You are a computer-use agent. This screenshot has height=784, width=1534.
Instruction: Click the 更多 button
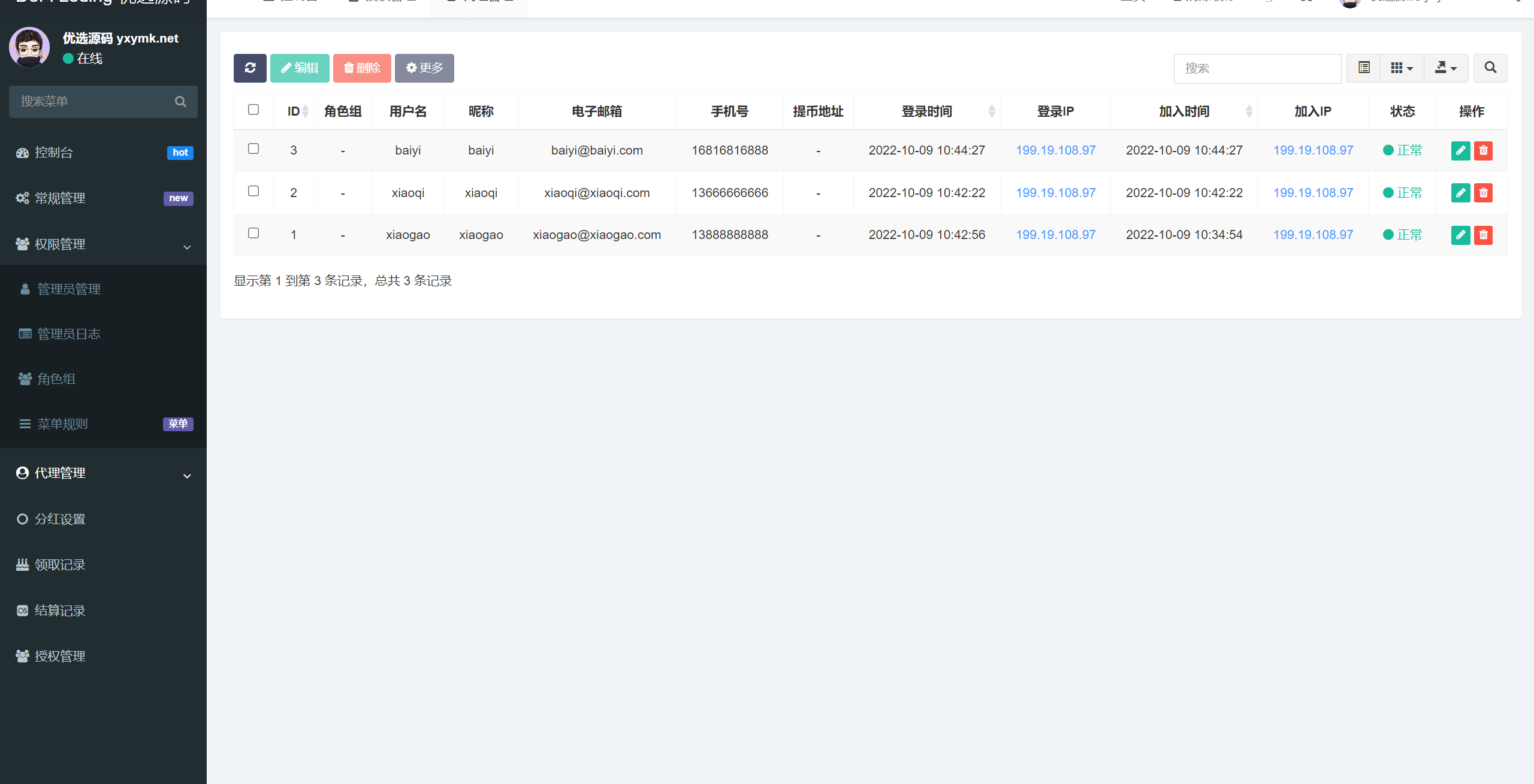click(424, 68)
